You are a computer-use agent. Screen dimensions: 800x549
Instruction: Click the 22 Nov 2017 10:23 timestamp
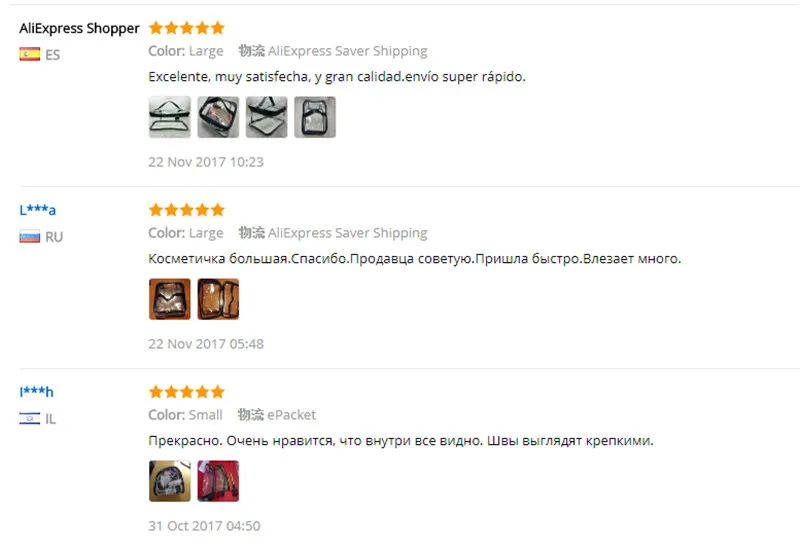click(206, 162)
